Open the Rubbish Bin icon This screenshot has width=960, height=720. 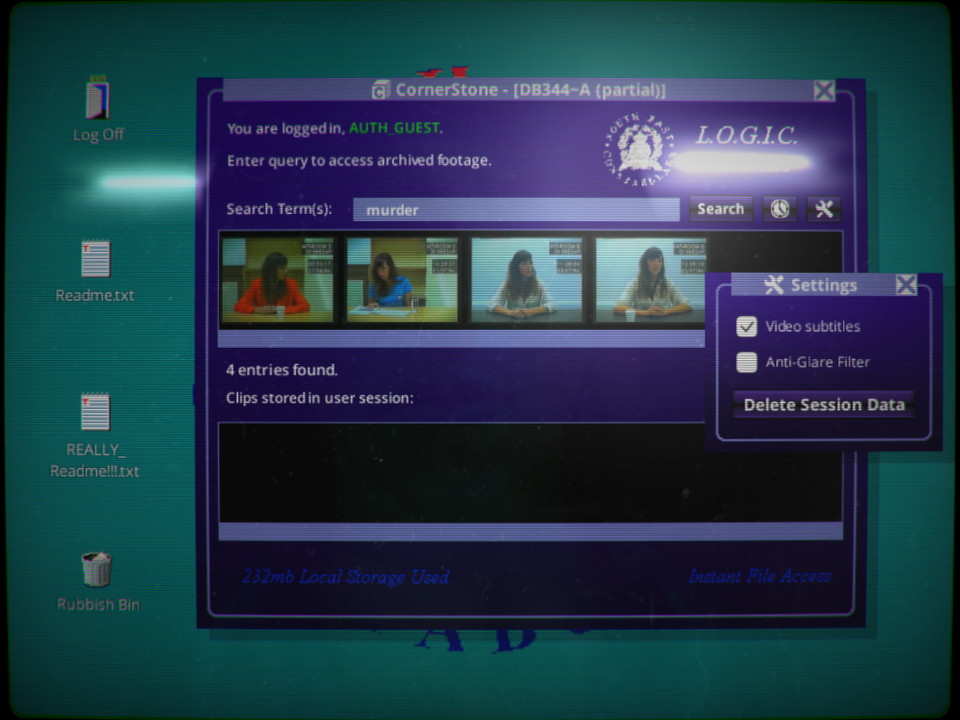97,569
